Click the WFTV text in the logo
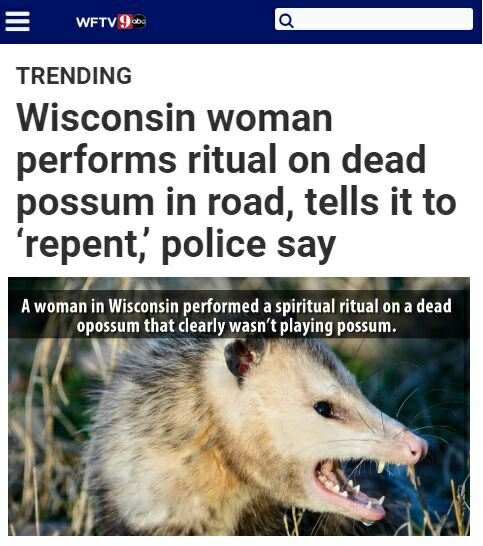Screen dimensions: 483x546 click(x=96, y=23)
